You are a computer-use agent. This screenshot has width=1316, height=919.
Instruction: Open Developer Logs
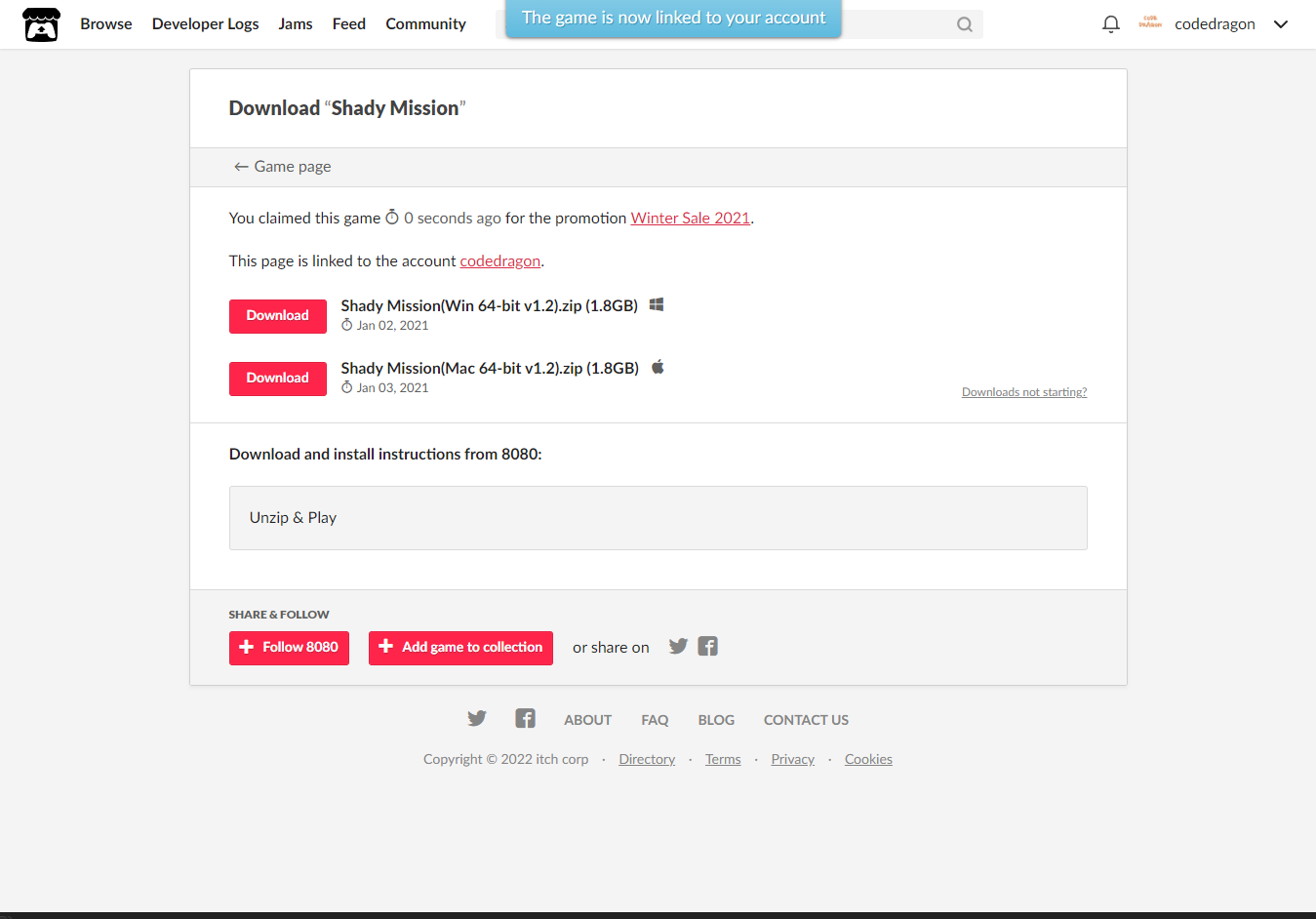205,23
